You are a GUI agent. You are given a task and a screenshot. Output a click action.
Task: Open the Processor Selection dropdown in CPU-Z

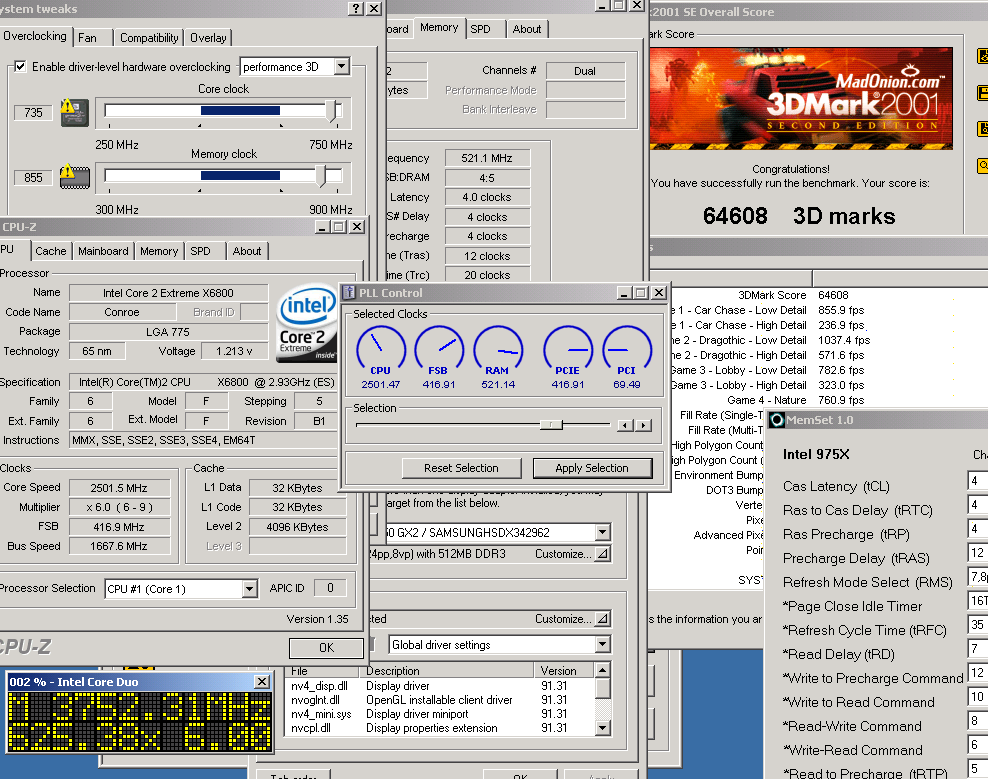[250, 589]
